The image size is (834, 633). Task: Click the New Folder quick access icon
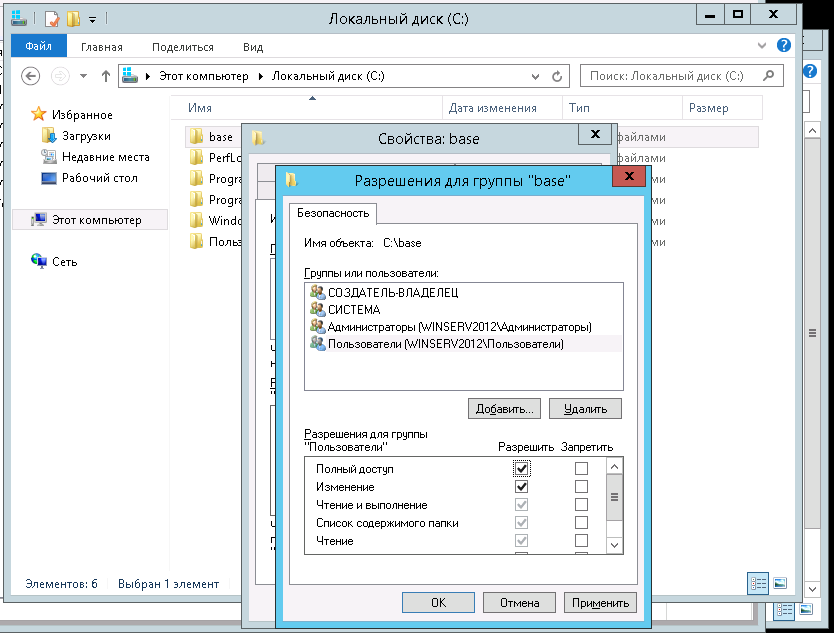[73, 19]
